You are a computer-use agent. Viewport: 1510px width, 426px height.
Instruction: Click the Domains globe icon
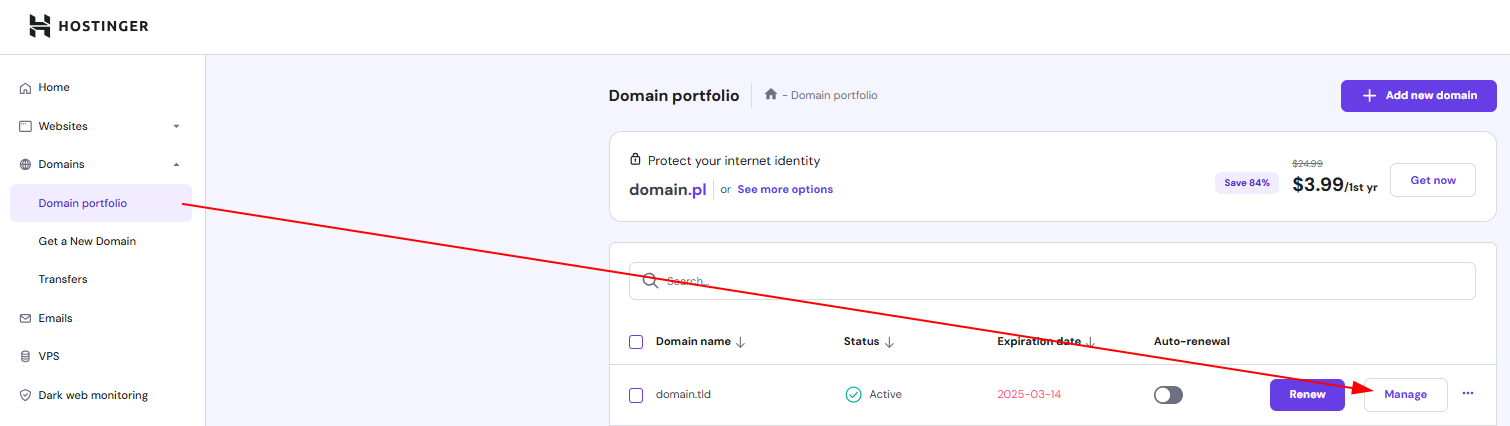point(26,165)
